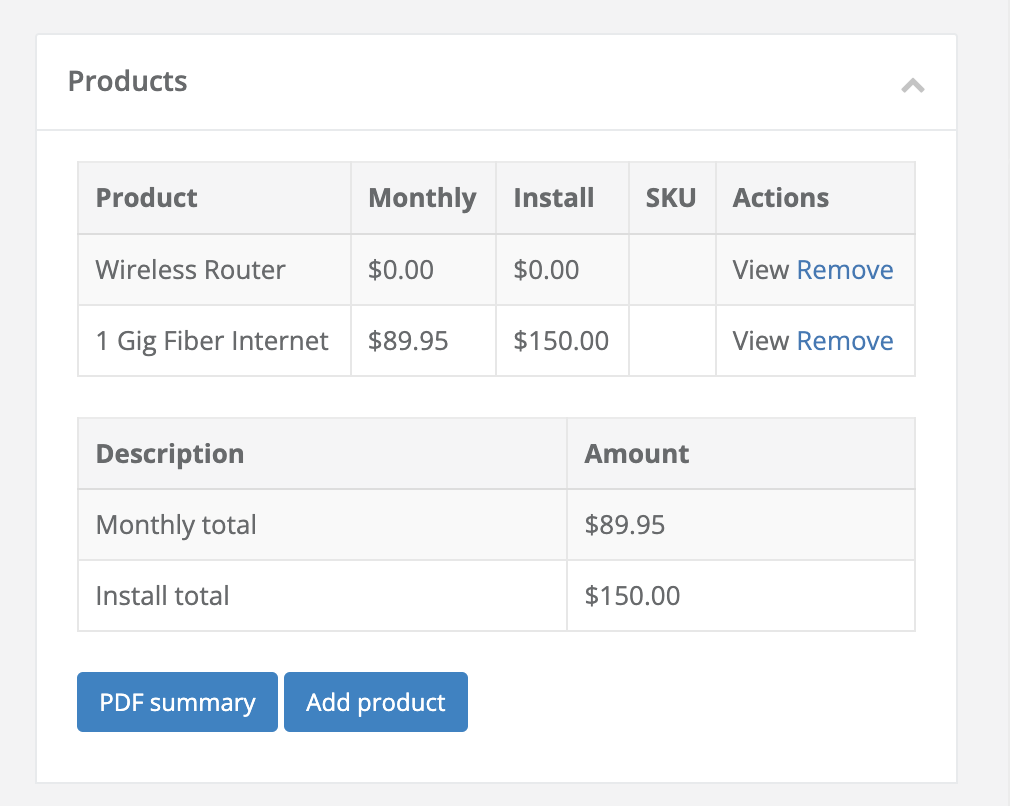Screen dimensions: 1010x806
Task: Click the Product column header
Action: (x=147, y=198)
